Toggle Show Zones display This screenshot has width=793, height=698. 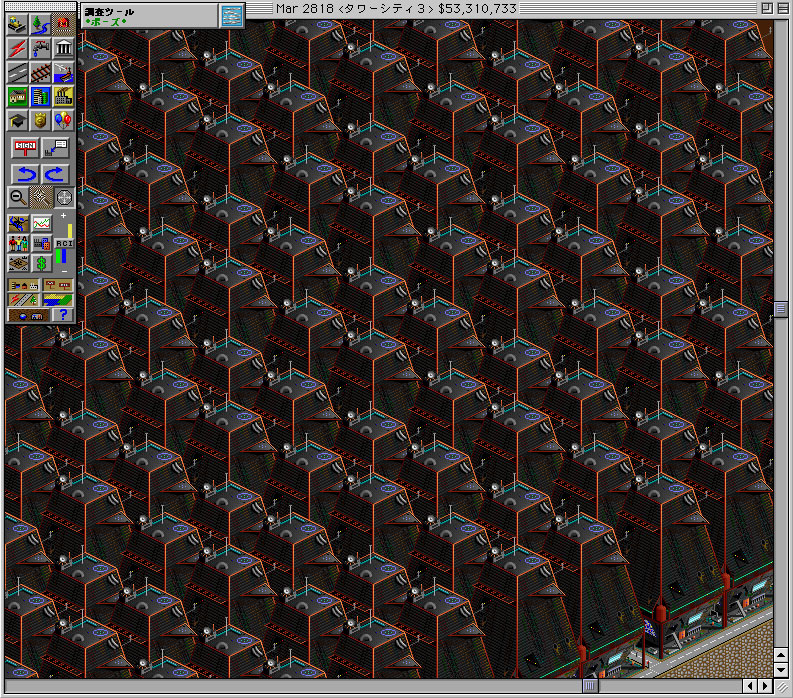pos(58,300)
